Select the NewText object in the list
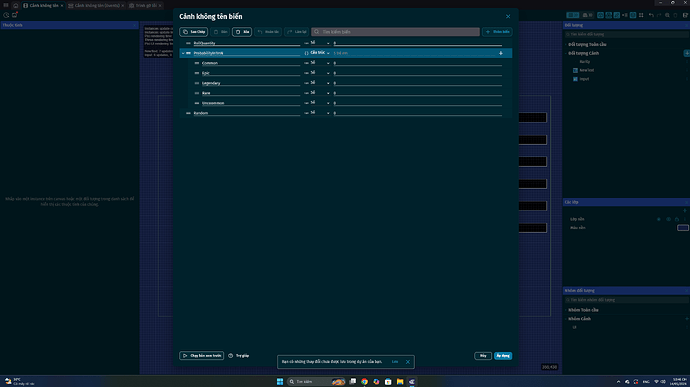This screenshot has height=387, width=690. (587, 70)
